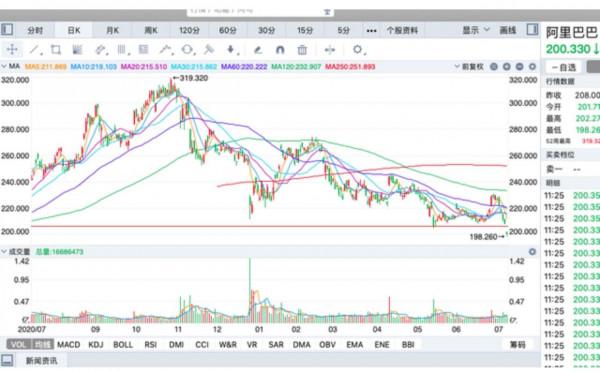
Task: Select the pencil edit tool
Action: coord(258,50)
